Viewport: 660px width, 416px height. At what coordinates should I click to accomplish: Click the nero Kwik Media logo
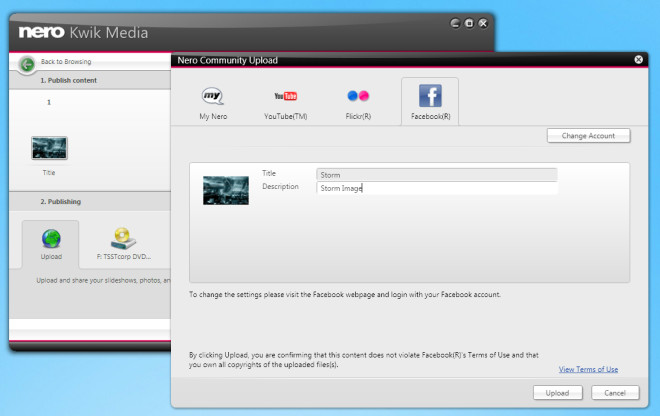83,32
